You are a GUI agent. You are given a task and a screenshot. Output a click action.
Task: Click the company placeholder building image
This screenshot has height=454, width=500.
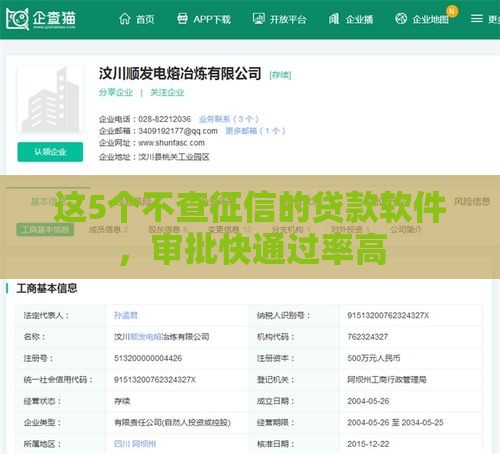click(x=51, y=99)
